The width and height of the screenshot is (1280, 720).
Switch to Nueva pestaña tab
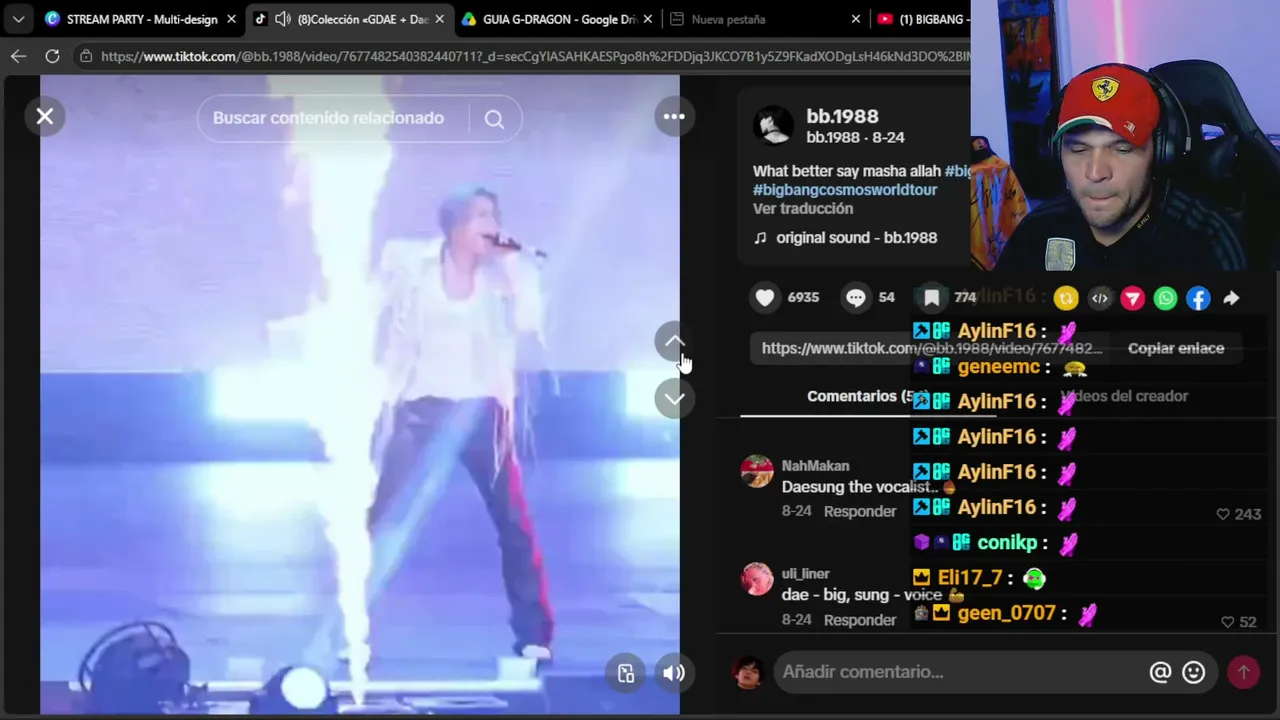765,19
